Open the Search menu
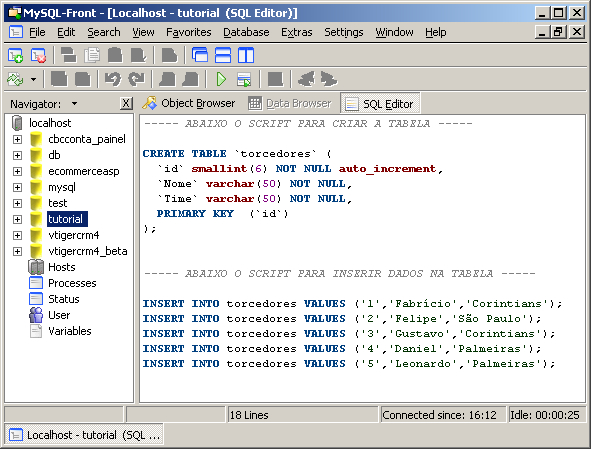This screenshot has height=449, width=591. (104, 32)
